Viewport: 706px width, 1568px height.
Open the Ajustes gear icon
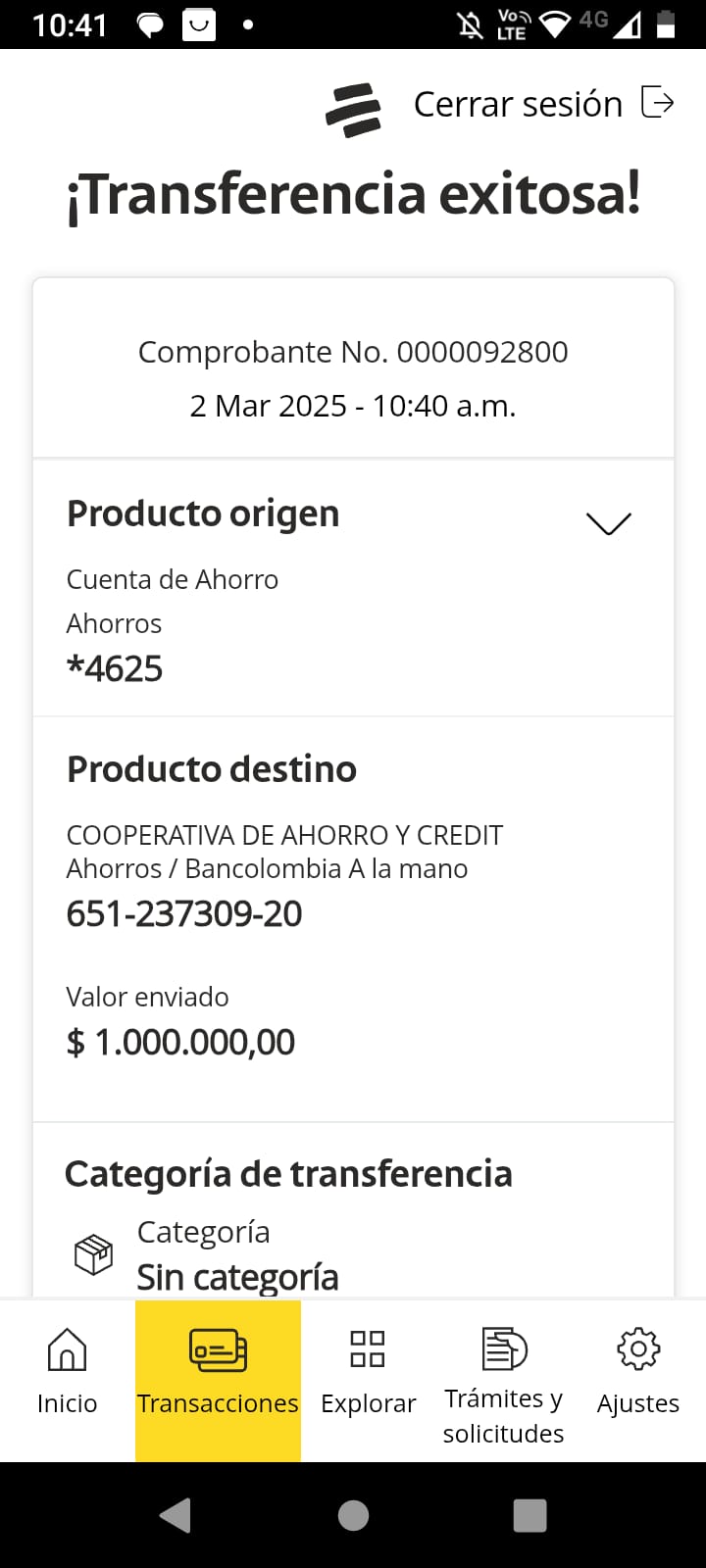(638, 1349)
